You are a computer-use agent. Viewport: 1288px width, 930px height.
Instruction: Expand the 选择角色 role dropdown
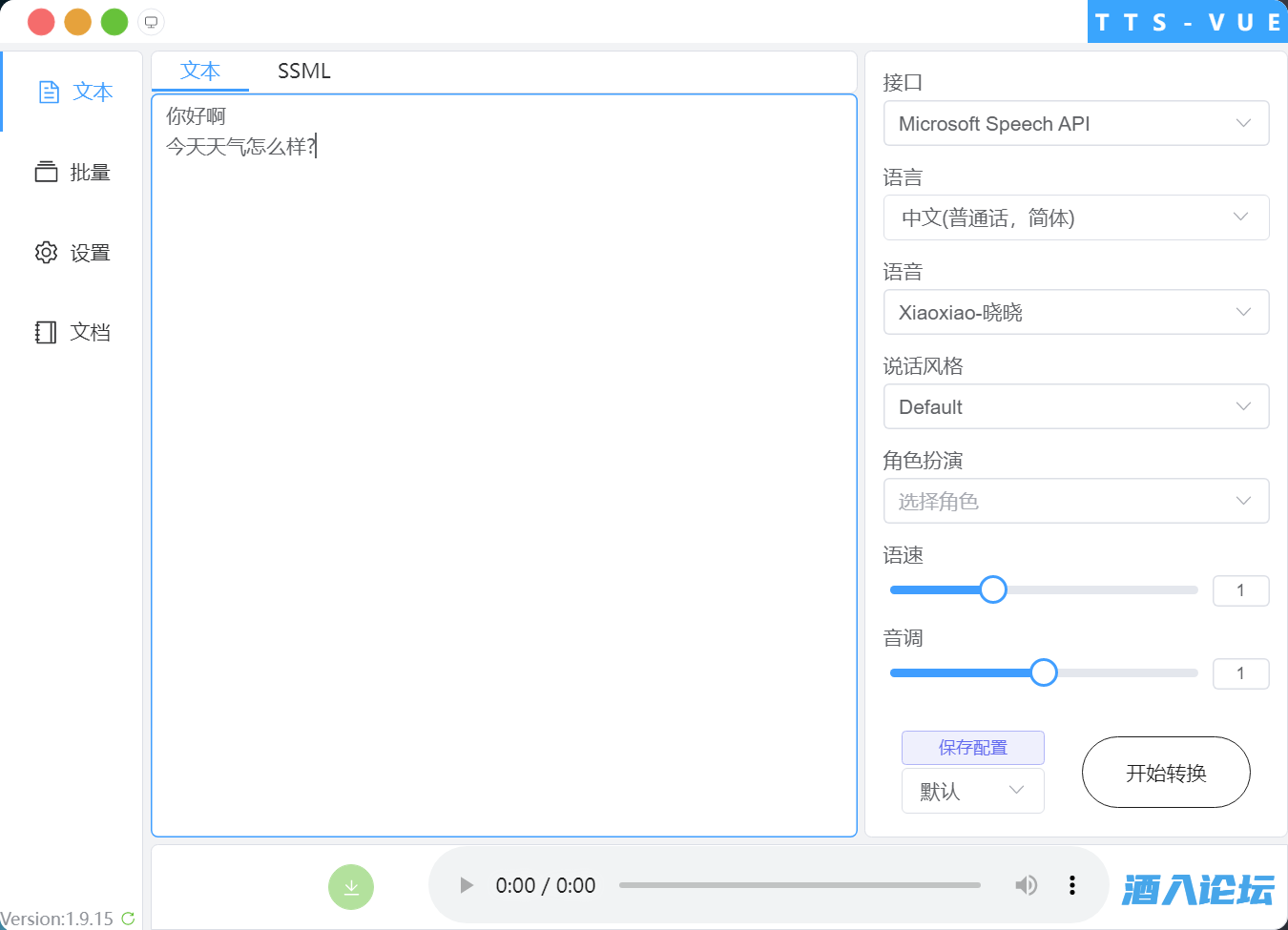(x=1075, y=502)
